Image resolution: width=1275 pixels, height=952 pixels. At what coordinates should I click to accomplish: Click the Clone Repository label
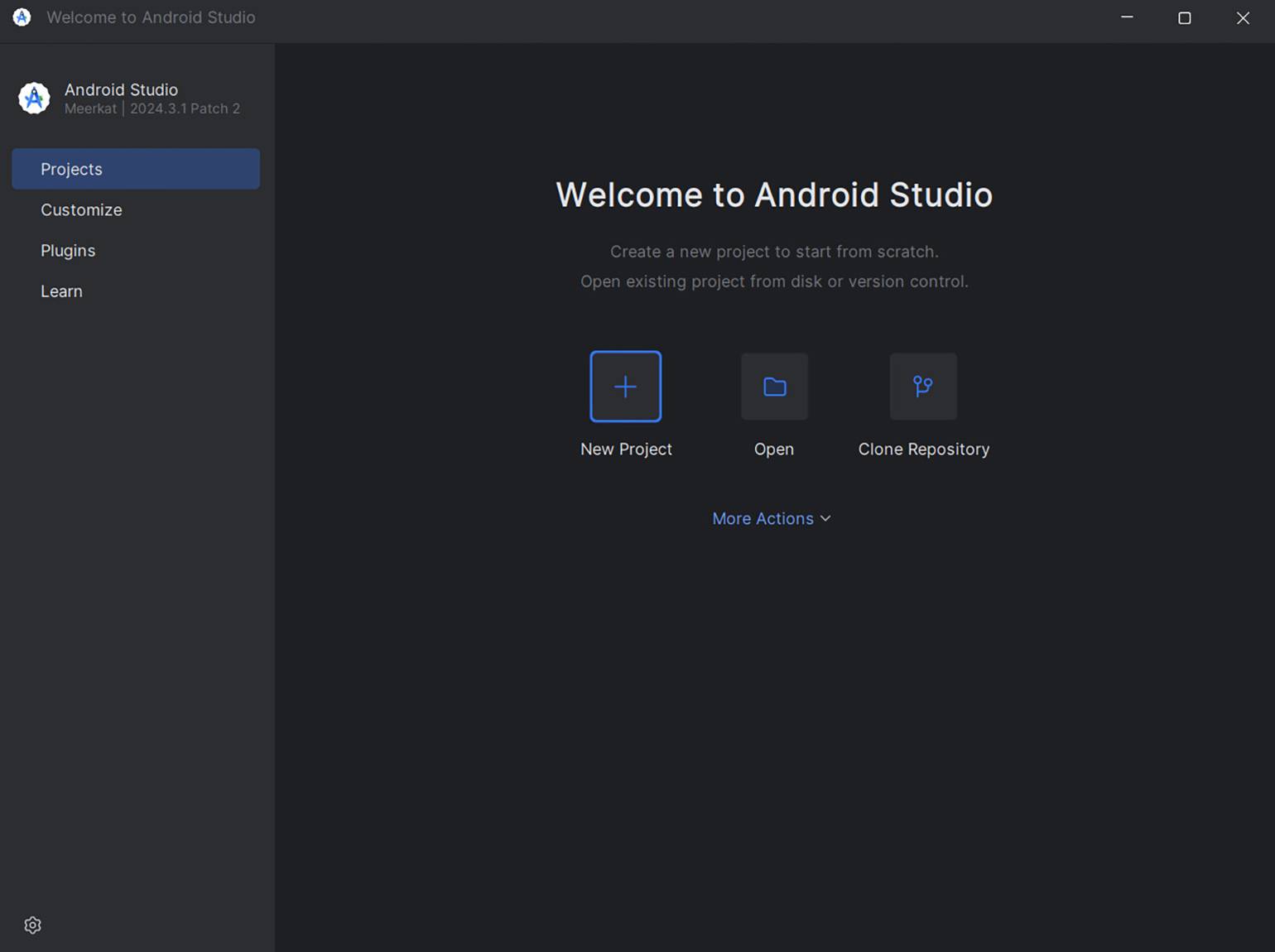click(924, 450)
